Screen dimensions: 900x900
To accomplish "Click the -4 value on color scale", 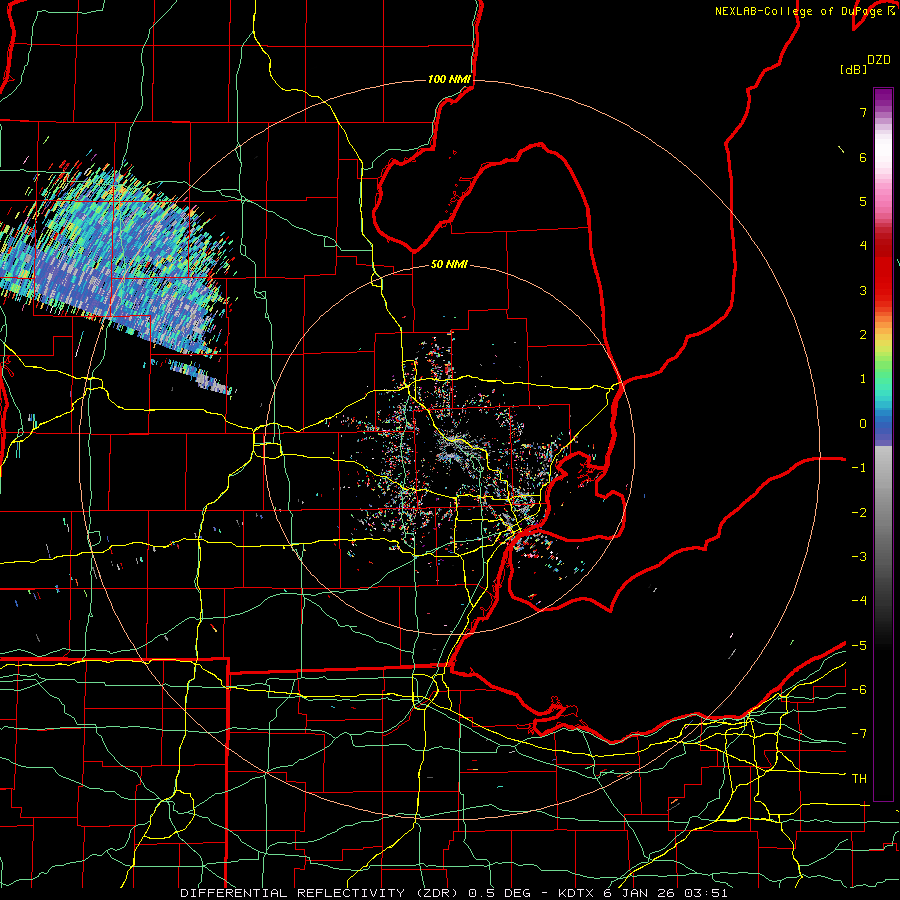I will [x=859, y=601].
